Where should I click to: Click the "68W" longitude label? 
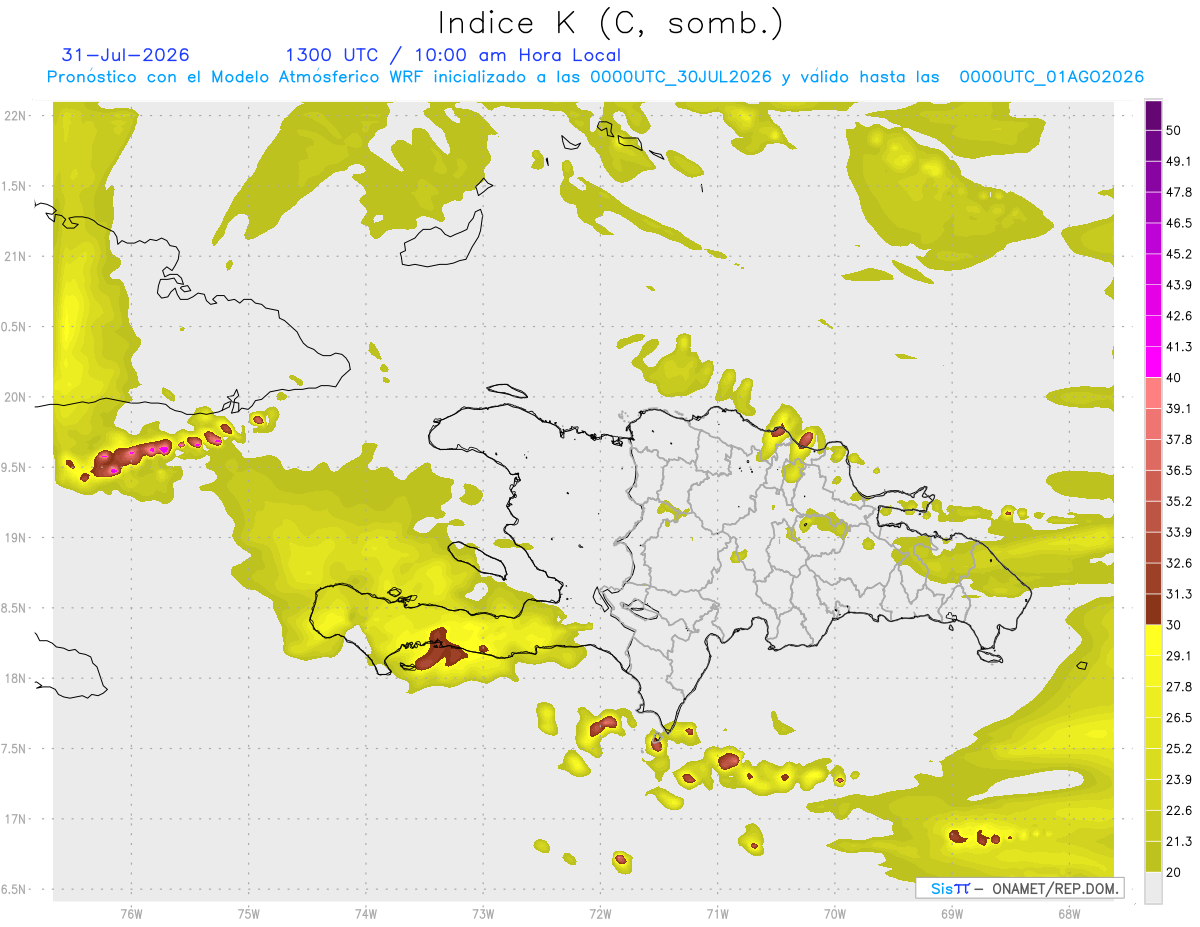pyautogui.click(x=1068, y=912)
